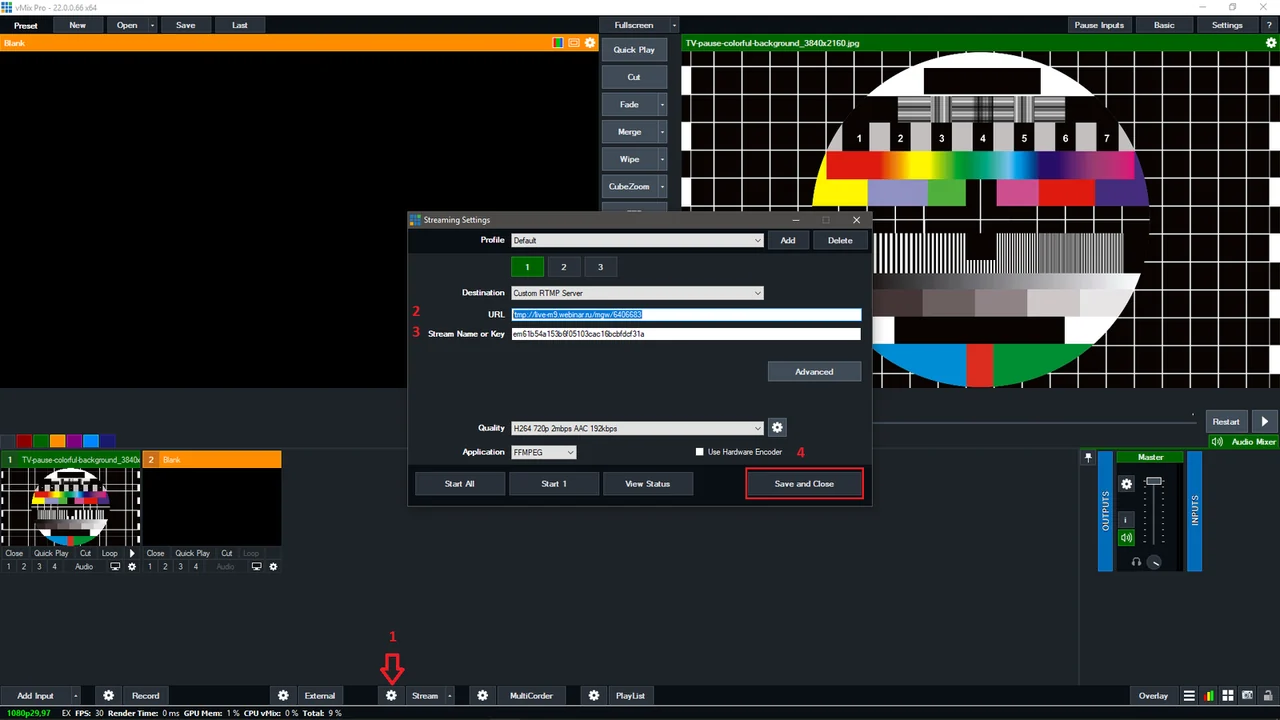Click preview color bars icon
This screenshot has height=720, width=1280.
coord(559,43)
